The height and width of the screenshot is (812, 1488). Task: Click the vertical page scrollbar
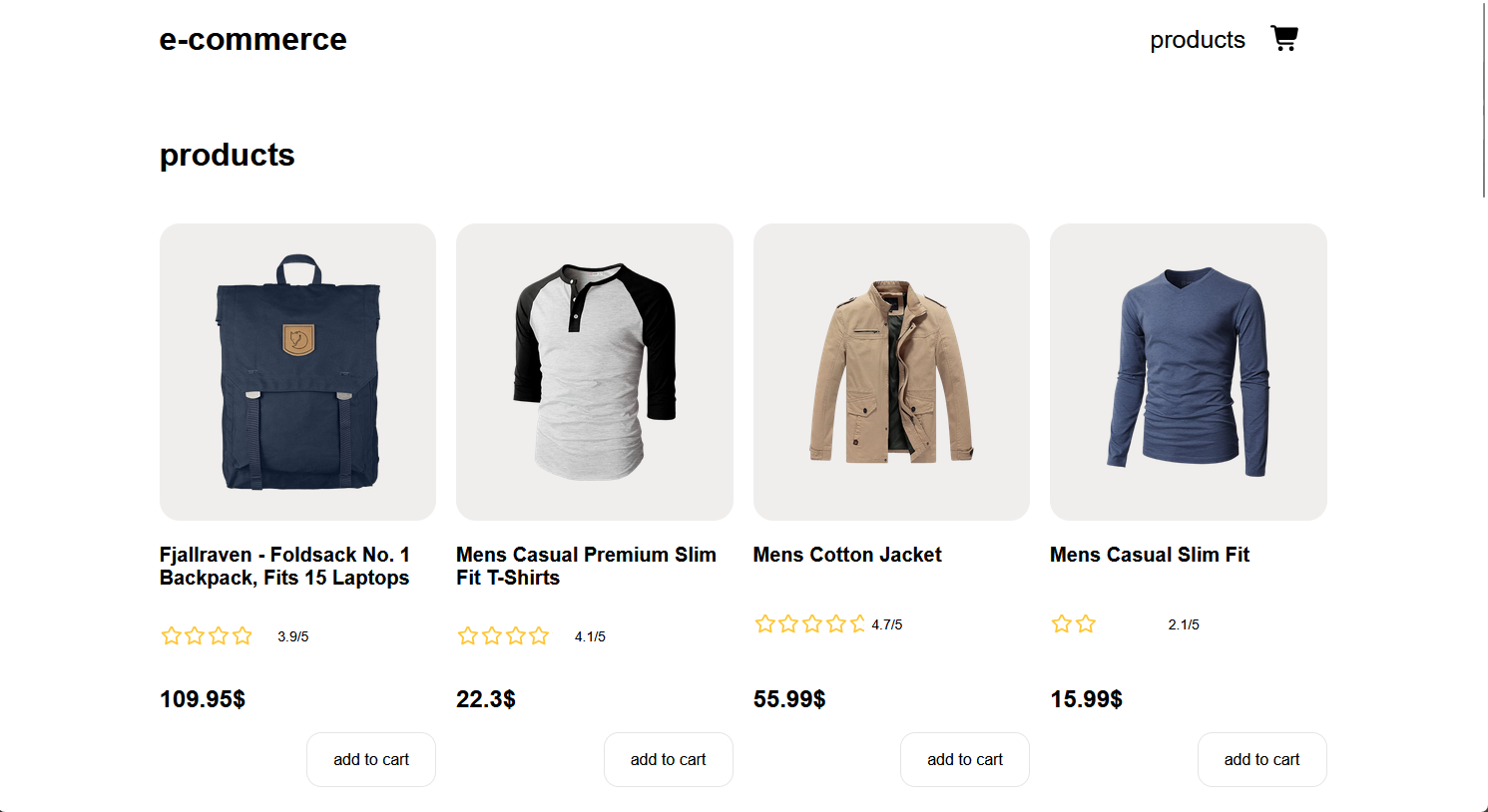click(x=1484, y=100)
